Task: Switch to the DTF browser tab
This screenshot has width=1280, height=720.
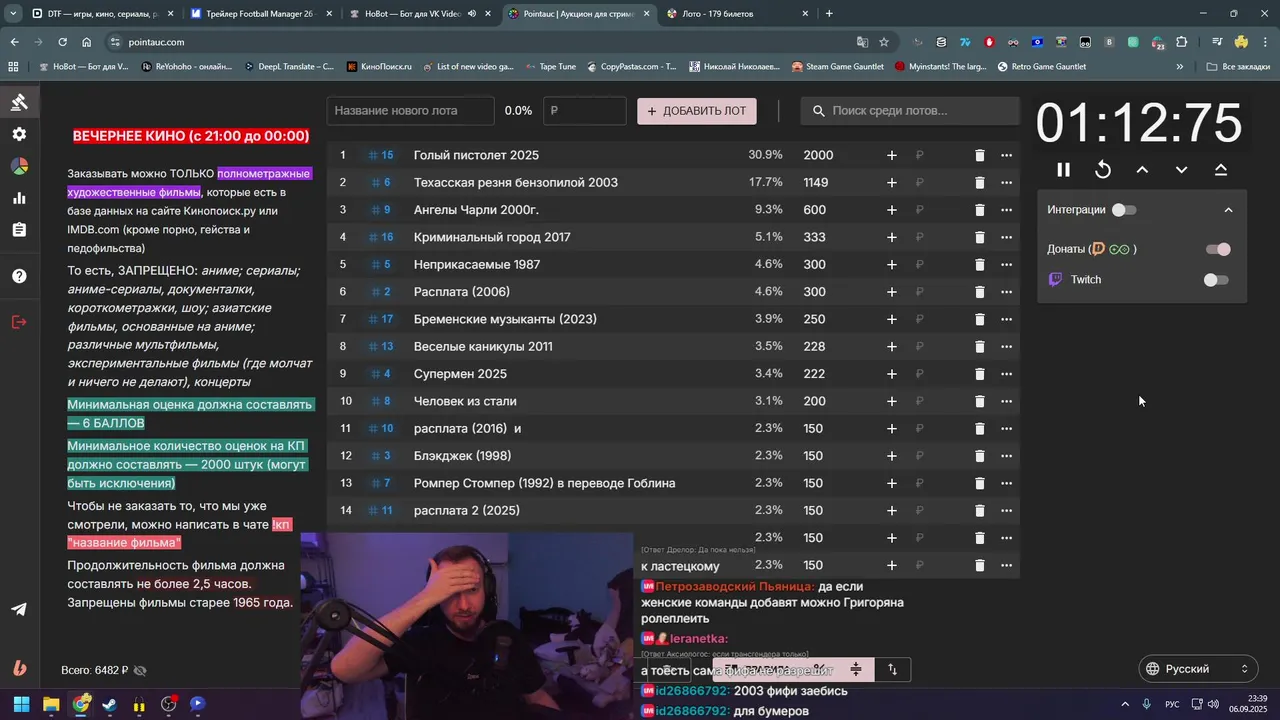Action: pyautogui.click(x=100, y=14)
